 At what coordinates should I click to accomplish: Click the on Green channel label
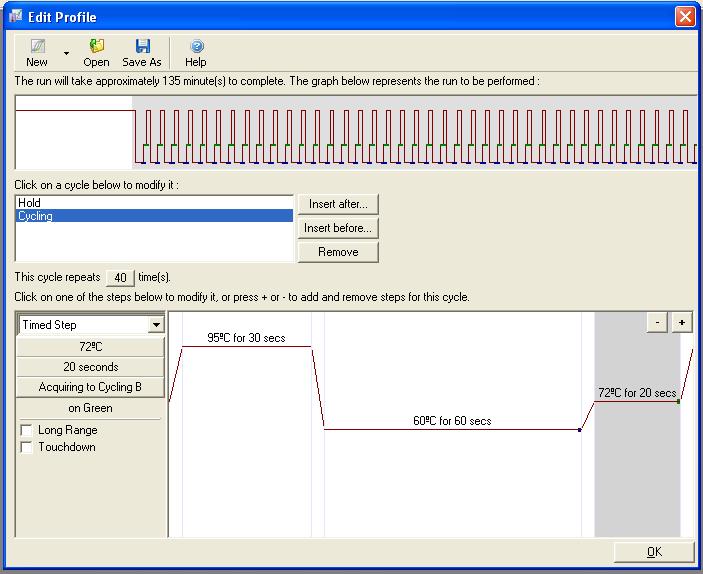click(x=91, y=408)
